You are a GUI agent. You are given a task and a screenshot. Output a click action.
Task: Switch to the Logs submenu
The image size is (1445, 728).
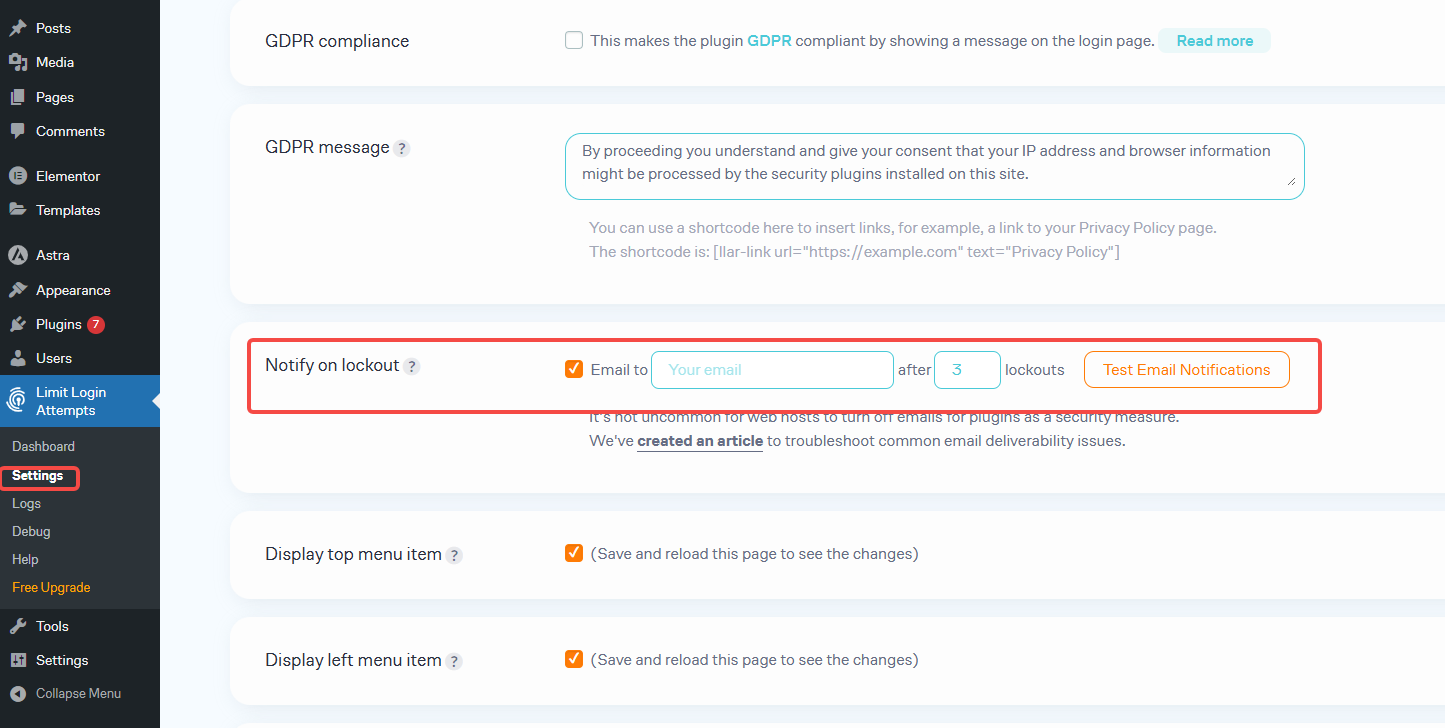tap(26, 503)
